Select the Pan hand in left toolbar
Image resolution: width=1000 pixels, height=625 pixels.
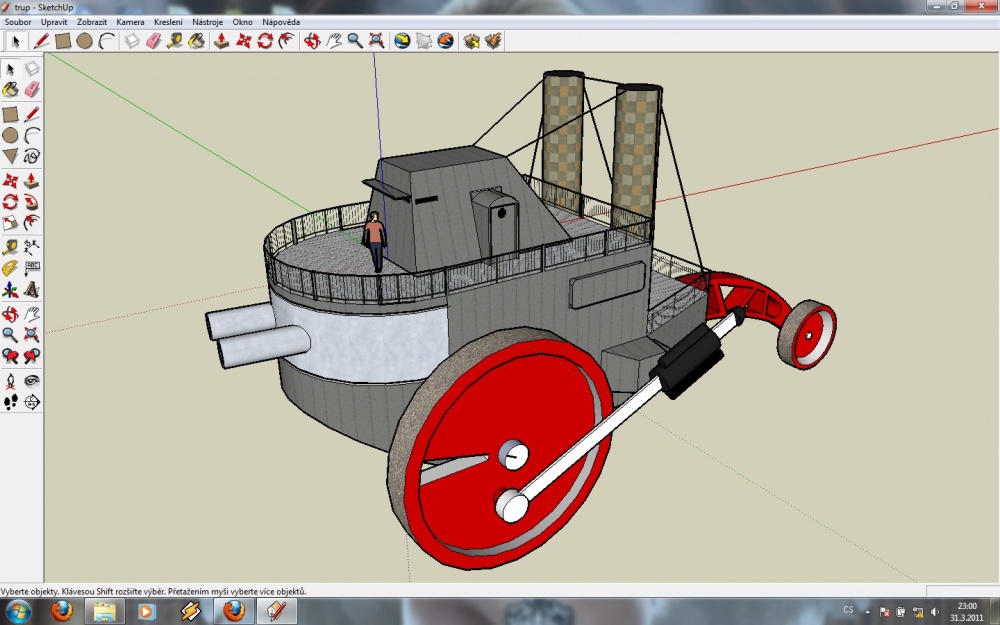(31, 314)
